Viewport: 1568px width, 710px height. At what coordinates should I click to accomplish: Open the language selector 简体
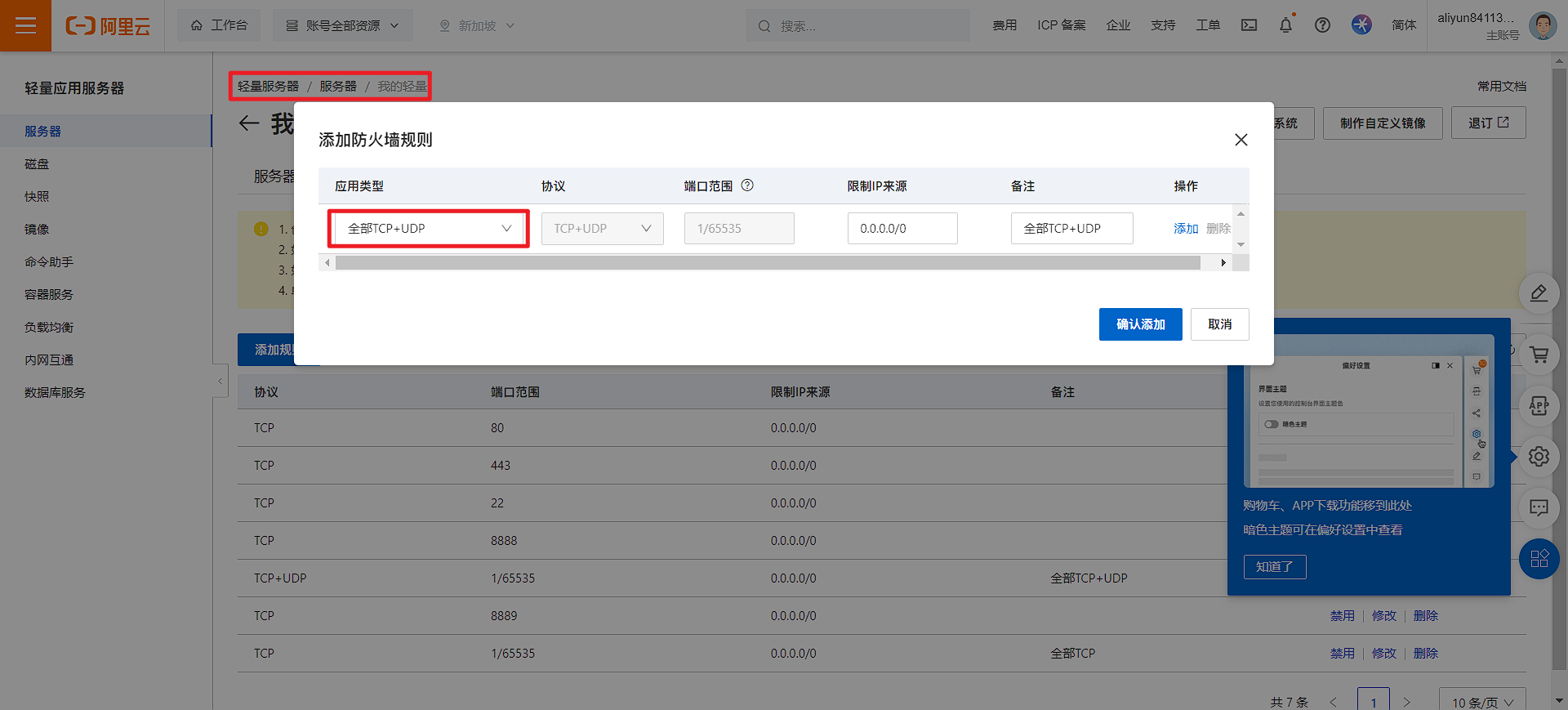(x=1404, y=25)
